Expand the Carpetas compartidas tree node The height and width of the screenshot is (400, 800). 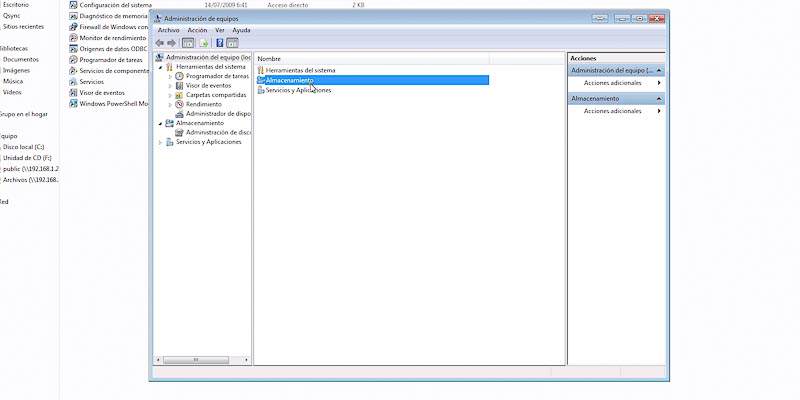point(170,95)
